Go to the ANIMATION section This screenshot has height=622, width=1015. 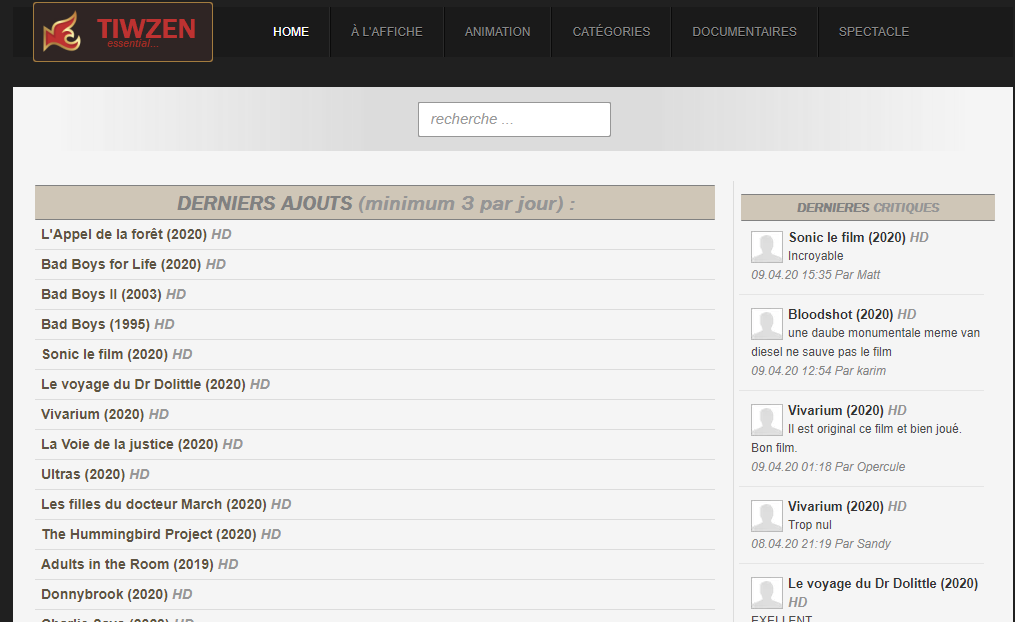(x=497, y=32)
